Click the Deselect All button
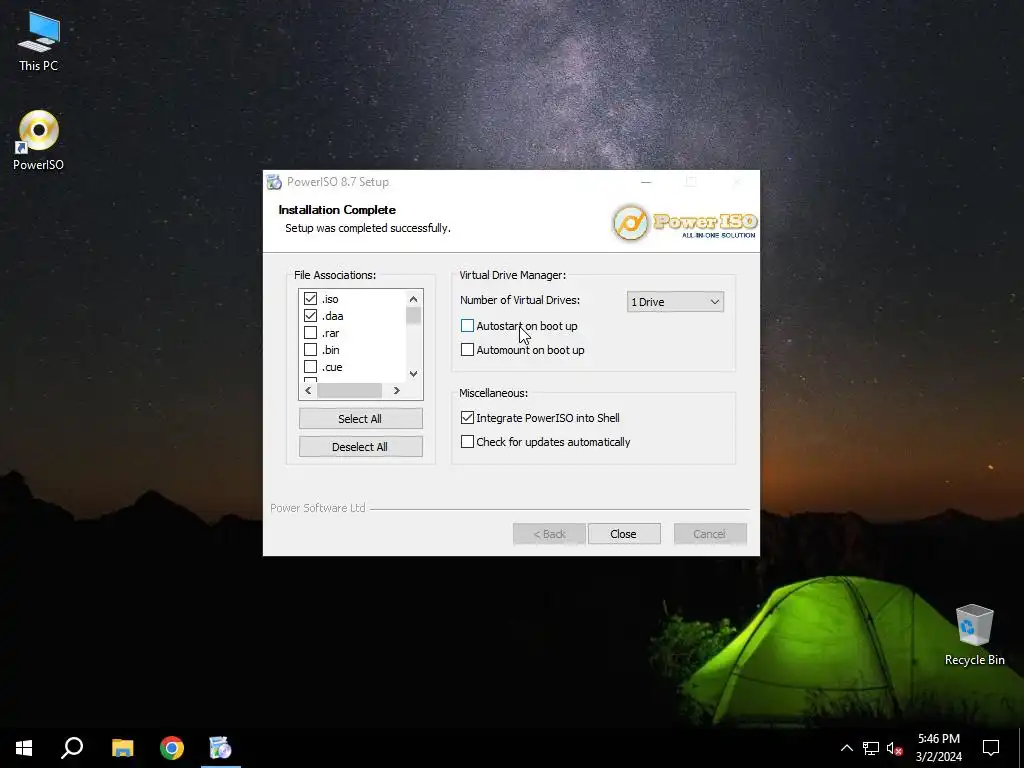This screenshot has height=768, width=1024. [x=360, y=447]
